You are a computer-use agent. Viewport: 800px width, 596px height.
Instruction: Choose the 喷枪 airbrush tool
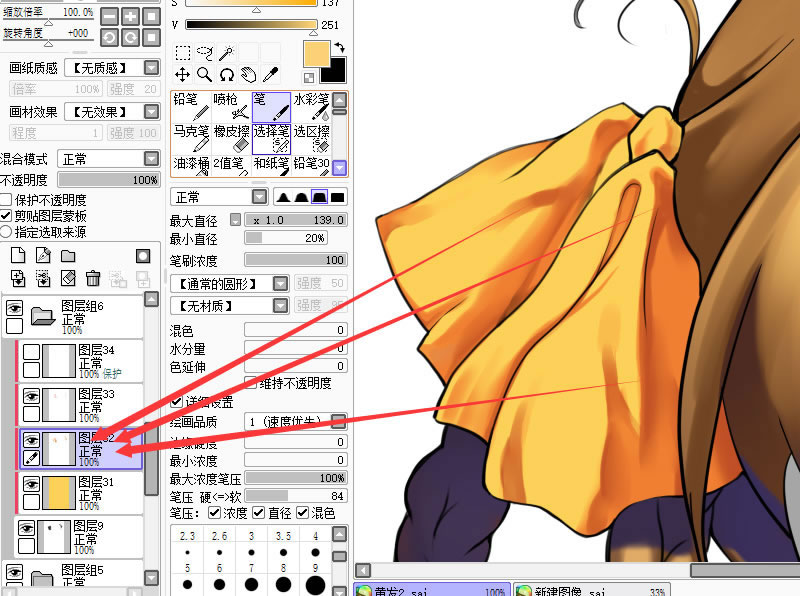point(231,107)
